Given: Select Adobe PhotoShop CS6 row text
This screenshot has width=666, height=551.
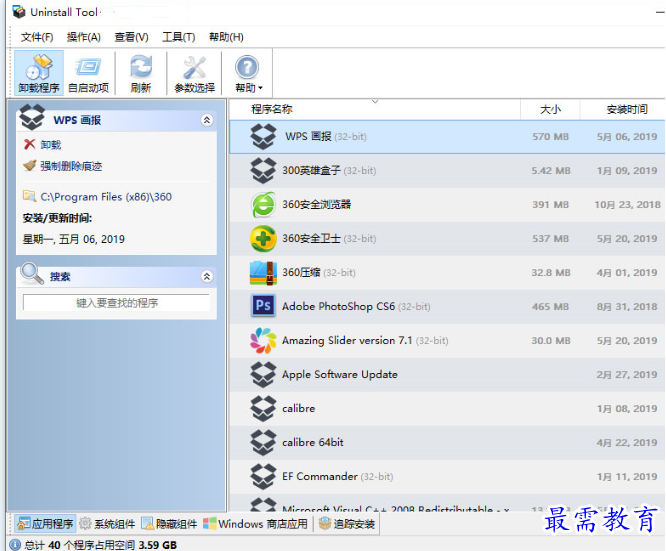Looking at the screenshot, I should 339,306.
